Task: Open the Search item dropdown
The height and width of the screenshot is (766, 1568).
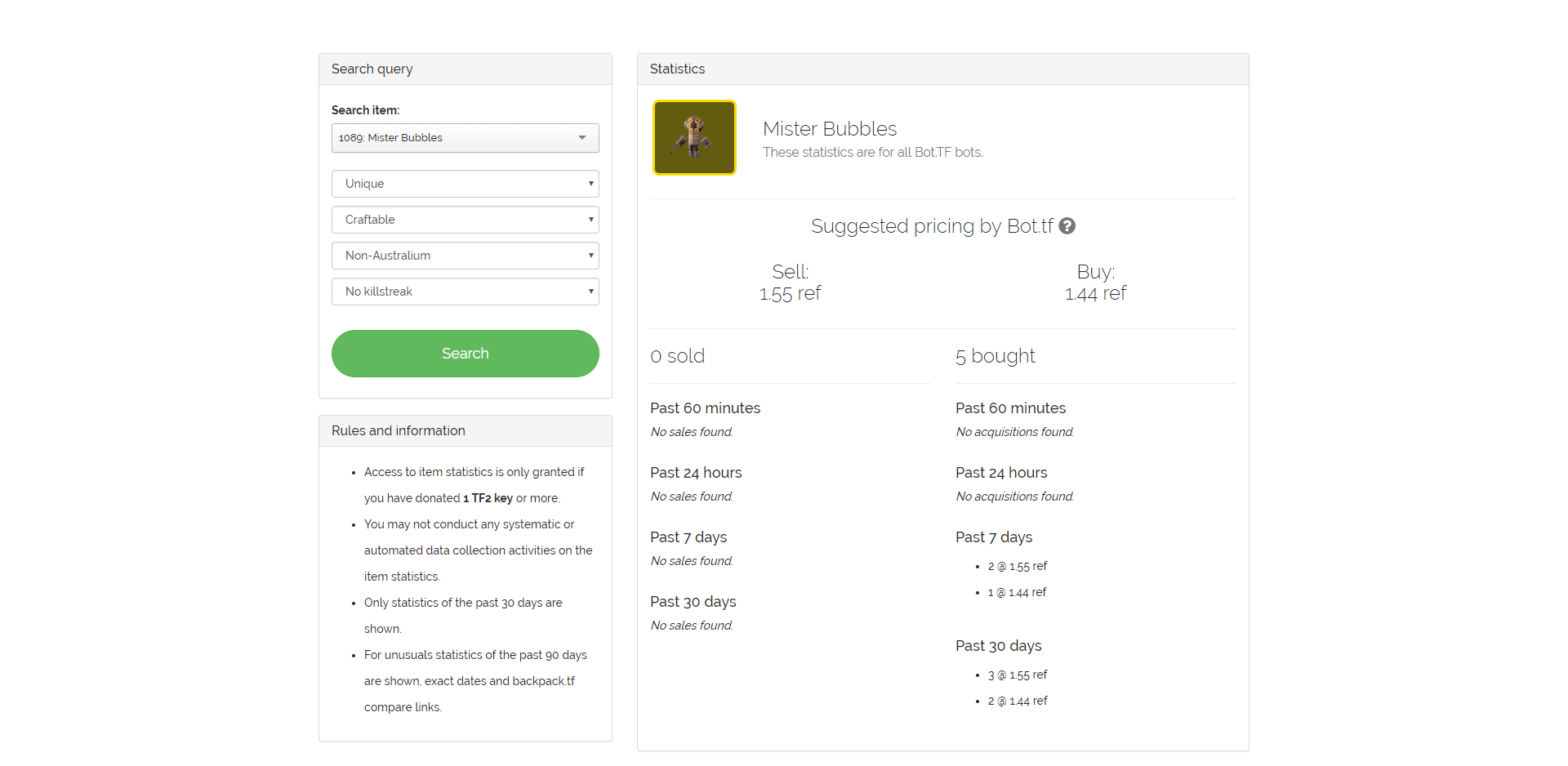Action: pos(465,138)
